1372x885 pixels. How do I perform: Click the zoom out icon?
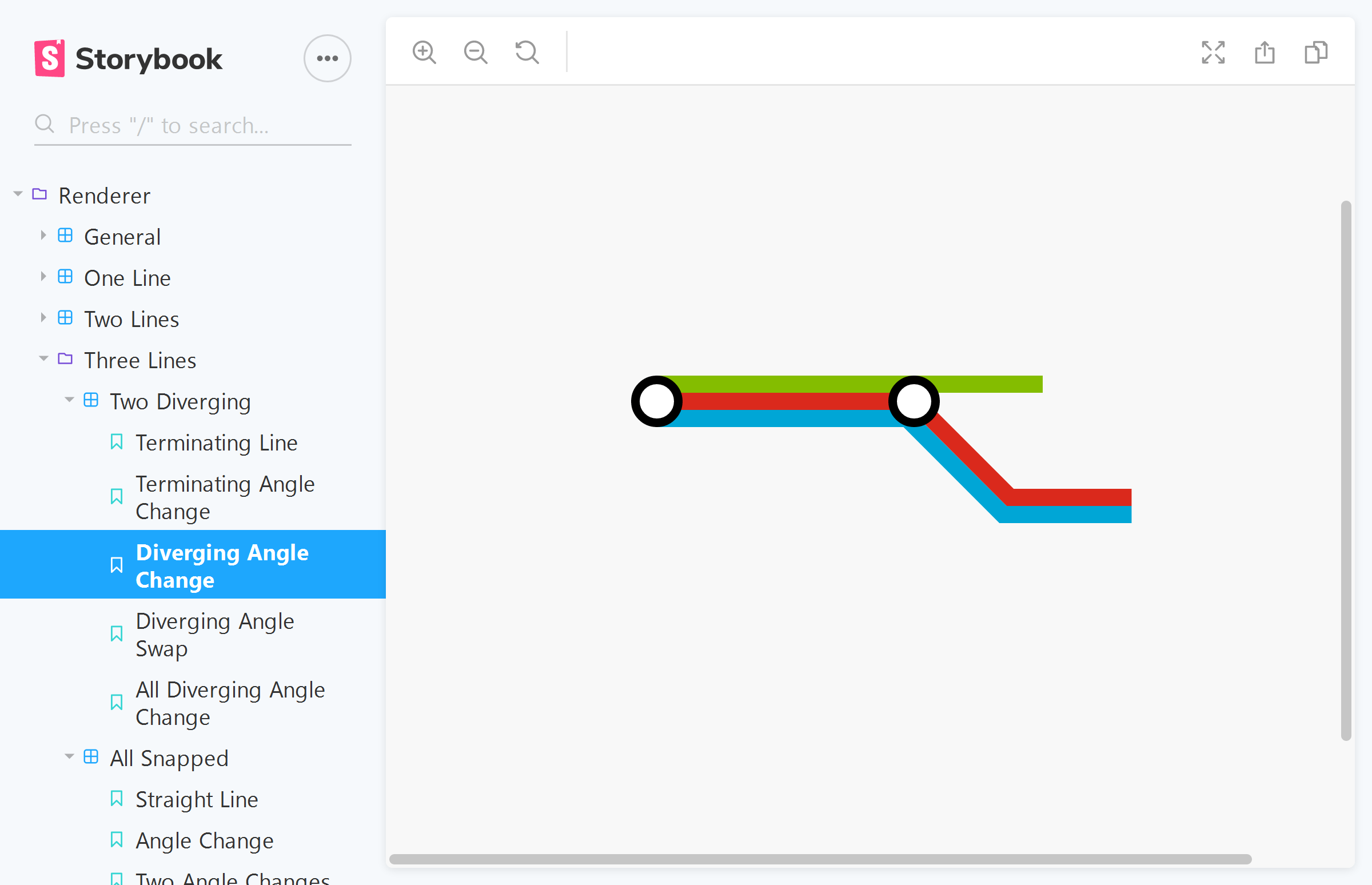point(477,52)
